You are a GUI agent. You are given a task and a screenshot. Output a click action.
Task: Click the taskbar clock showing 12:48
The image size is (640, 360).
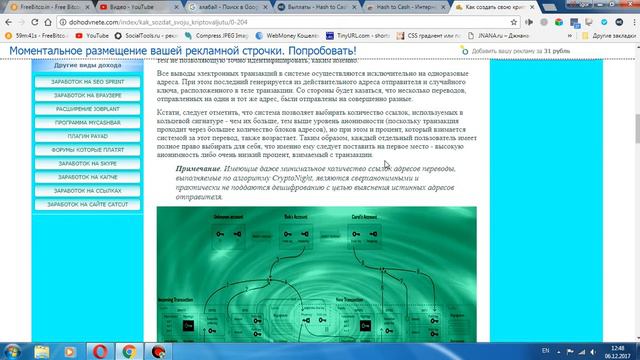click(x=618, y=351)
